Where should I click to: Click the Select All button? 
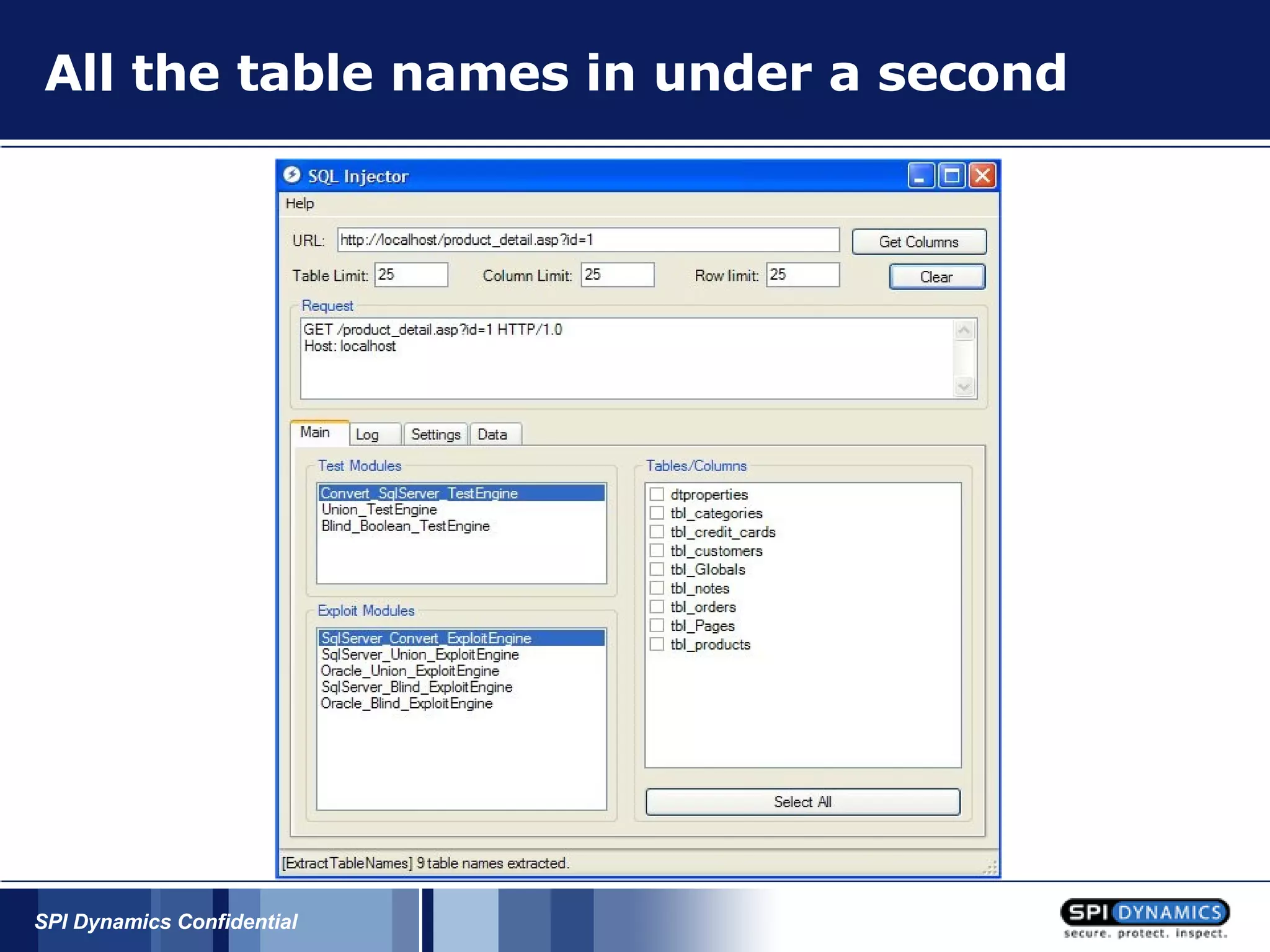802,801
